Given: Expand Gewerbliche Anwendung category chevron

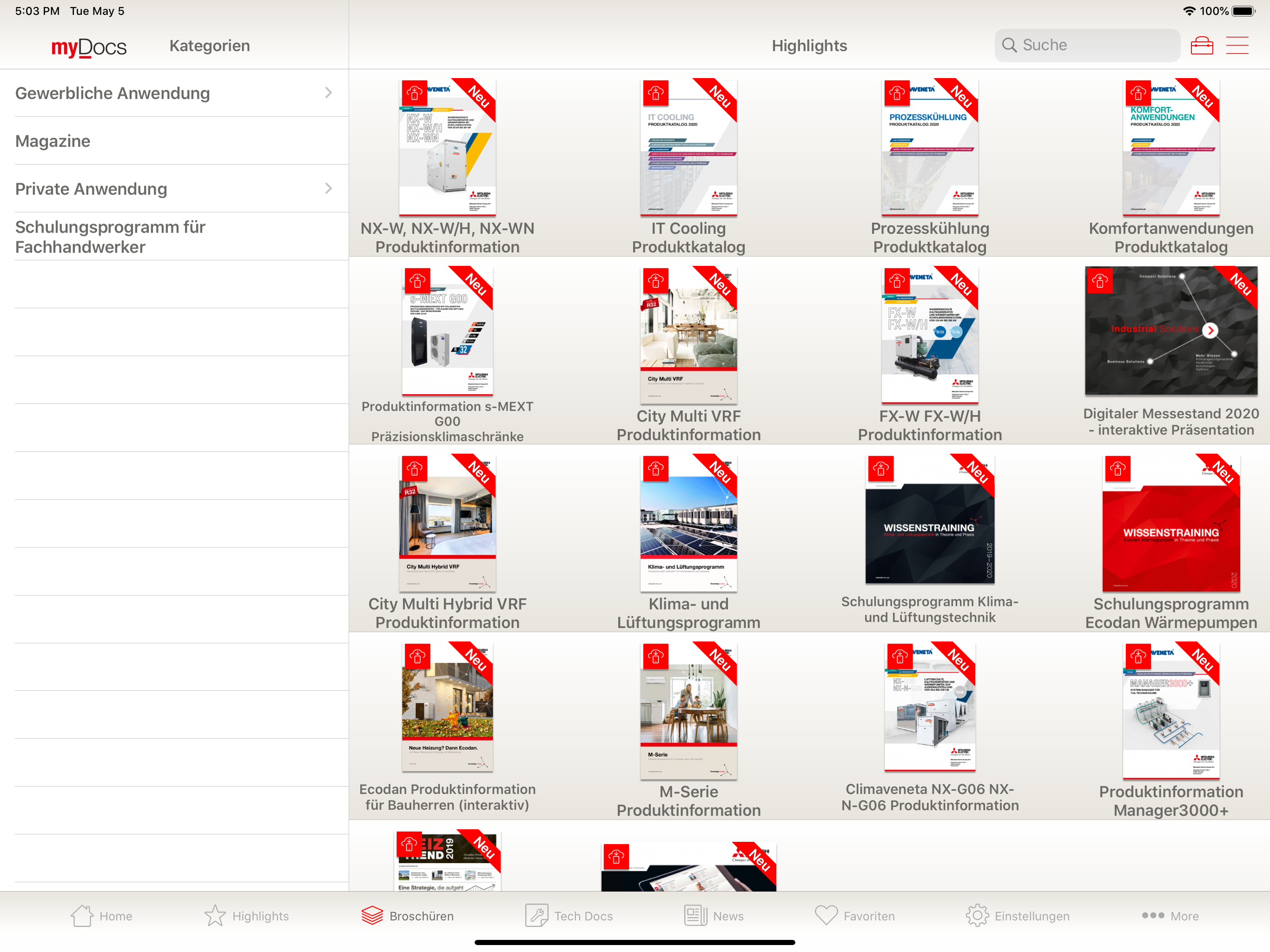Looking at the screenshot, I should [328, 93].
